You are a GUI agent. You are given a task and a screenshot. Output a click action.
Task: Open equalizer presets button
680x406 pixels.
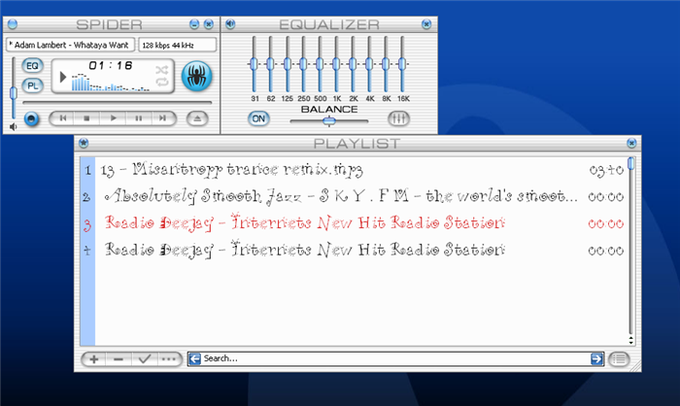point(398,118)
